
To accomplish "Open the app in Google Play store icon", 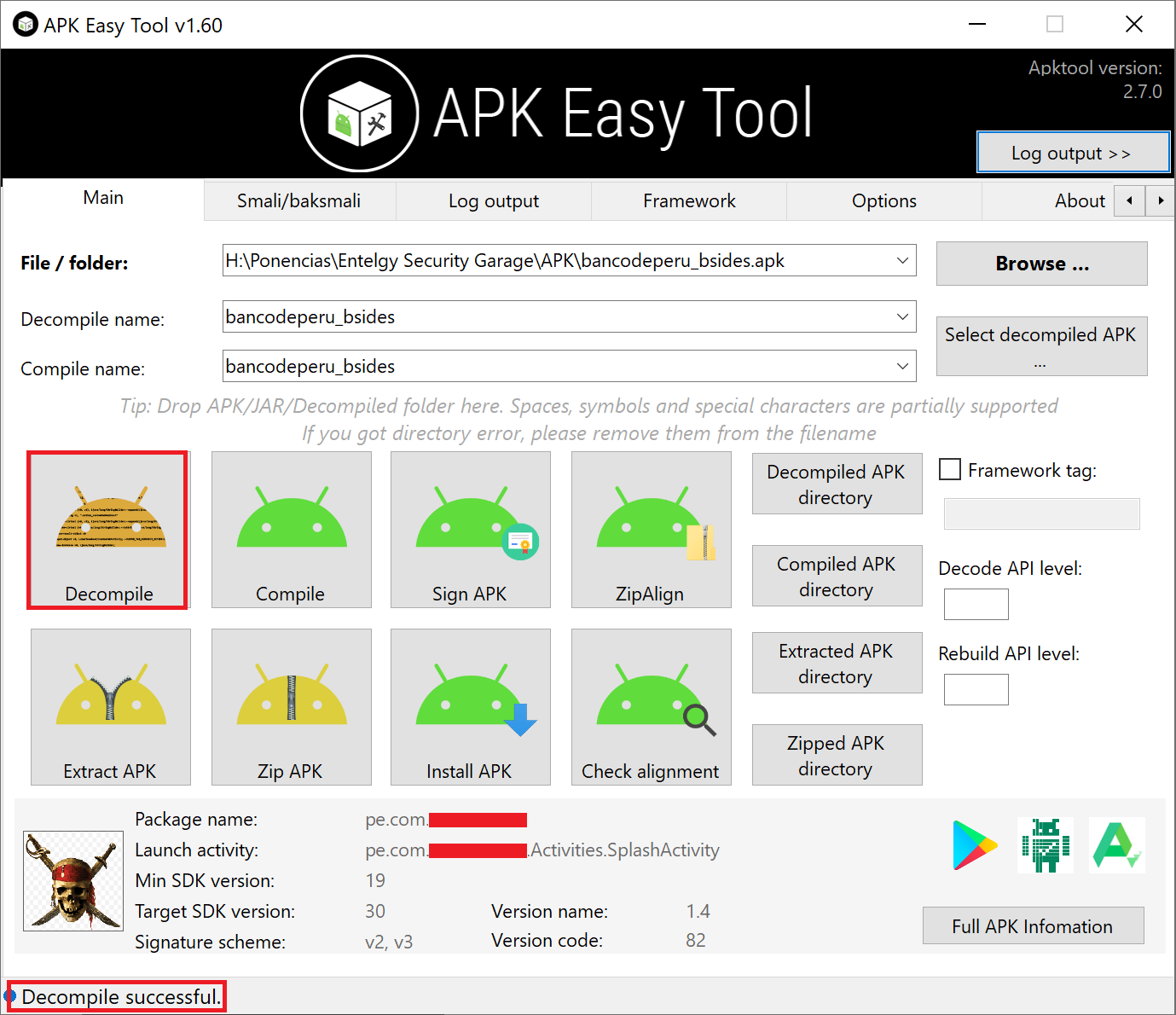I will [975, 845].
